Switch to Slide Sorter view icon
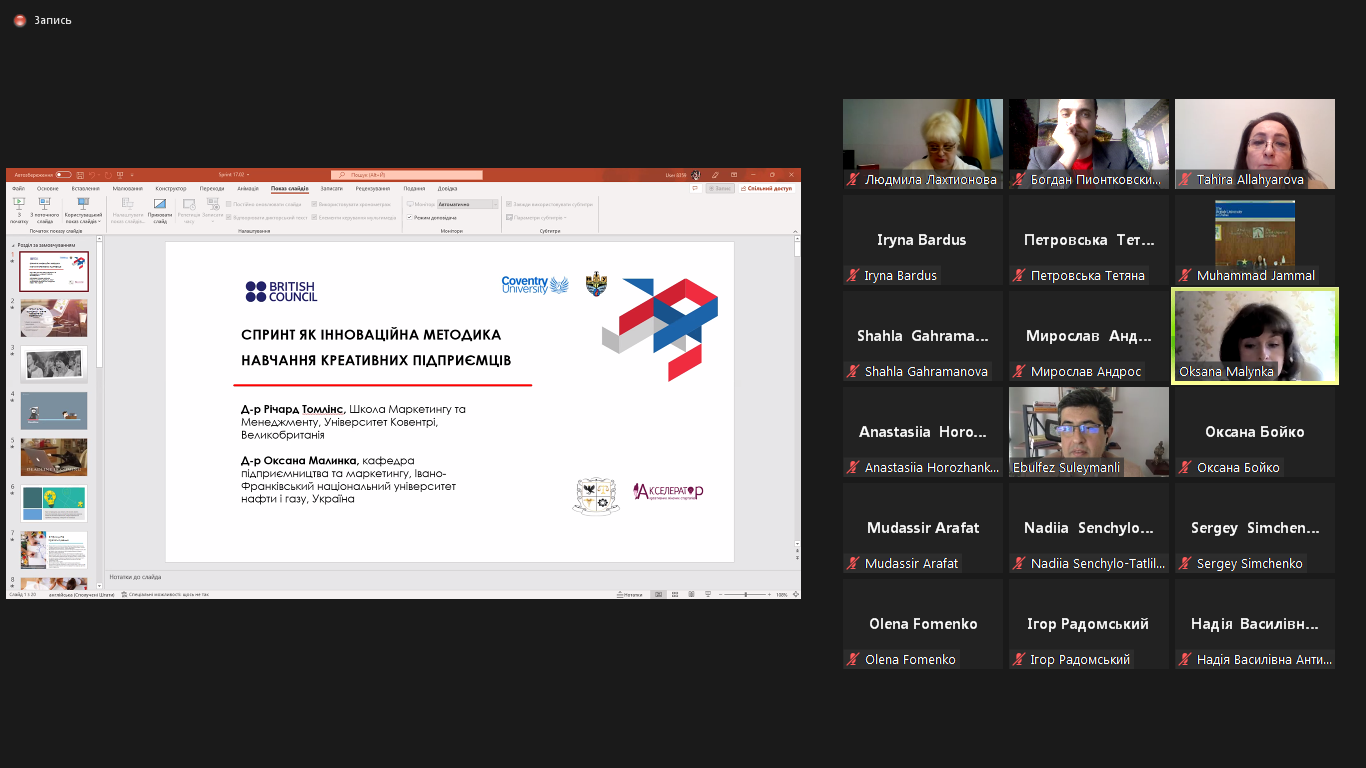The width and height of the screenshot is (1366, 768). tap(674, 594)
